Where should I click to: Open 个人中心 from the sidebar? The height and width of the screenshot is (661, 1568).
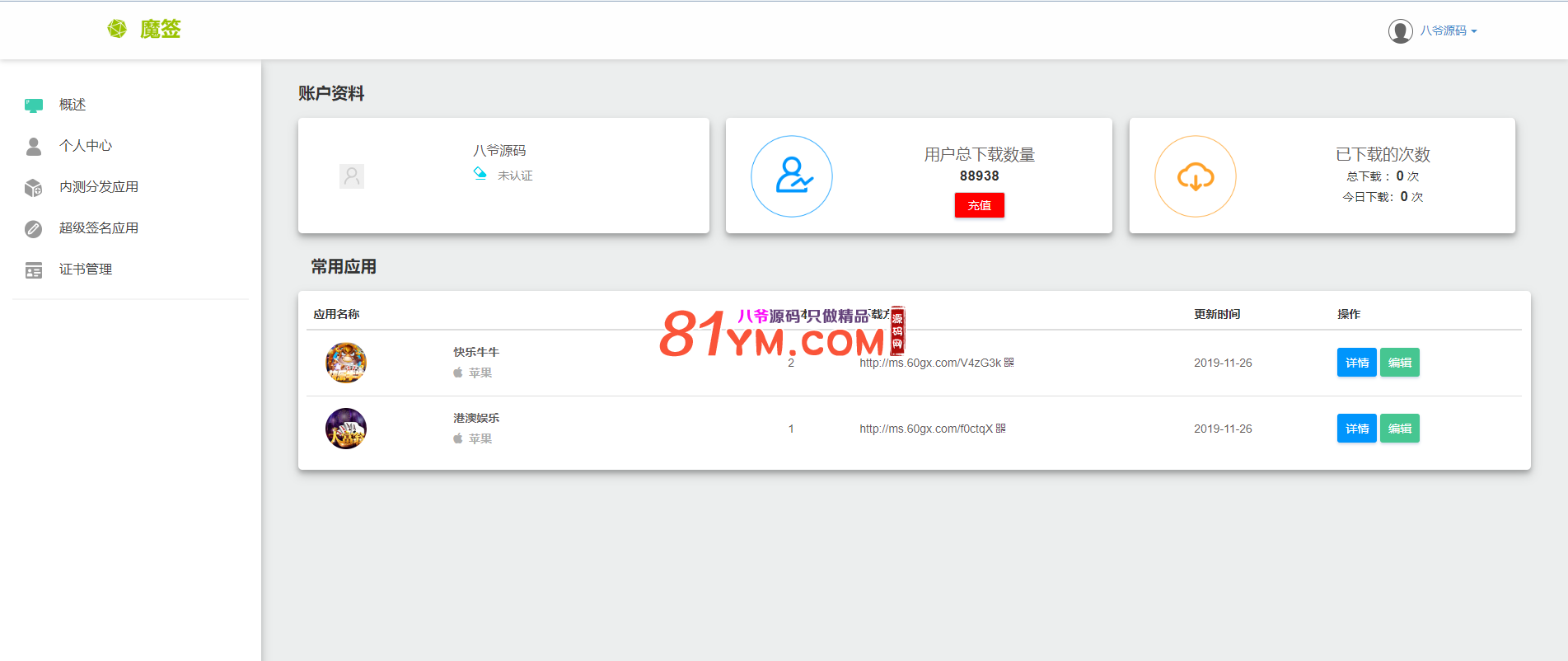[85, 146]
